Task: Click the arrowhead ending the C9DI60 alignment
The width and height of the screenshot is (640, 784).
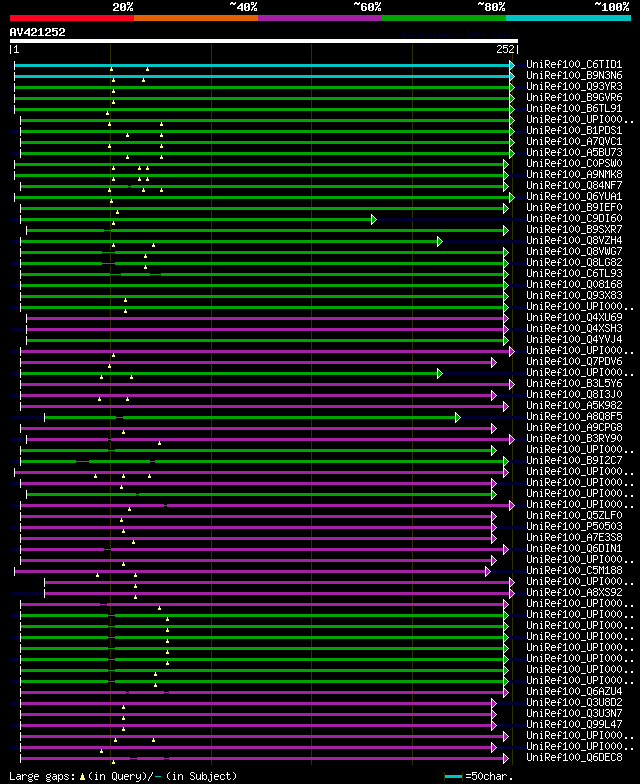Action: pyautogui.click(x=374, y=220)
